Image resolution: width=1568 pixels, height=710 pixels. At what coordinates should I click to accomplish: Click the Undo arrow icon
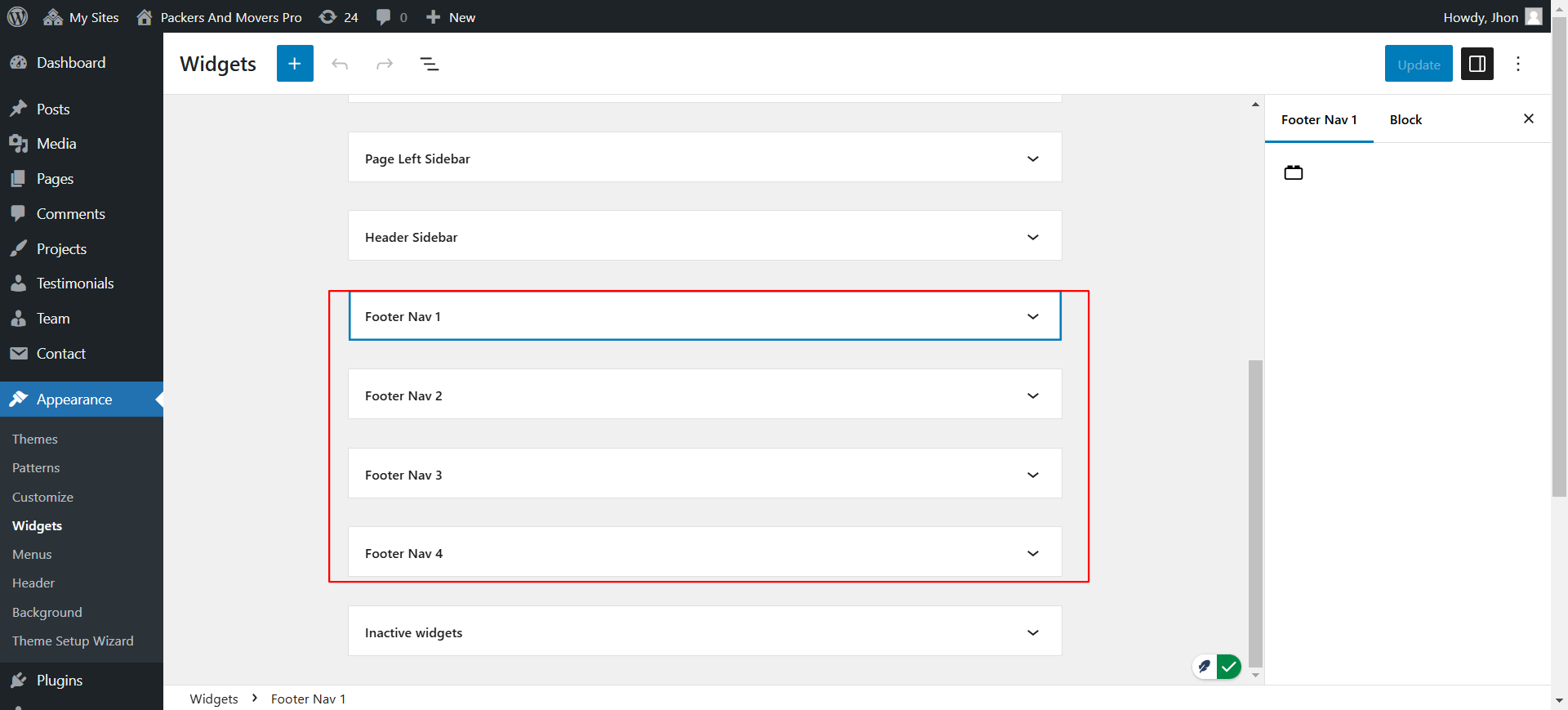click(x=340, y=64)
